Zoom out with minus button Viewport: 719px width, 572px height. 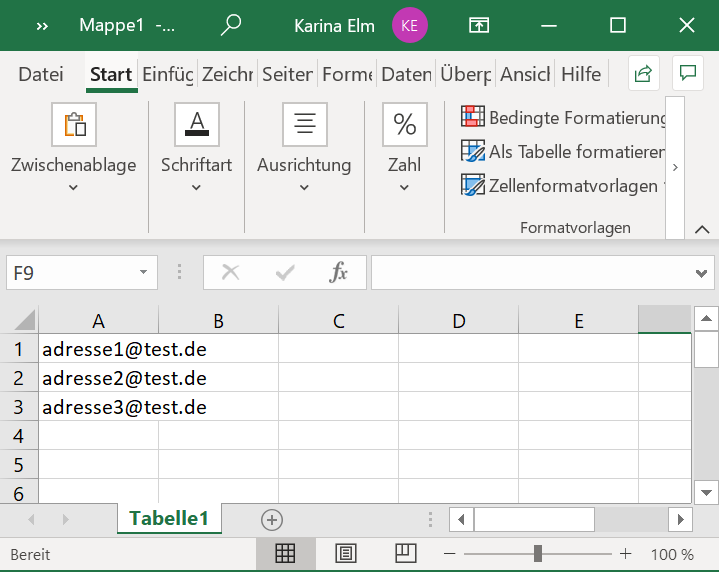450,554
